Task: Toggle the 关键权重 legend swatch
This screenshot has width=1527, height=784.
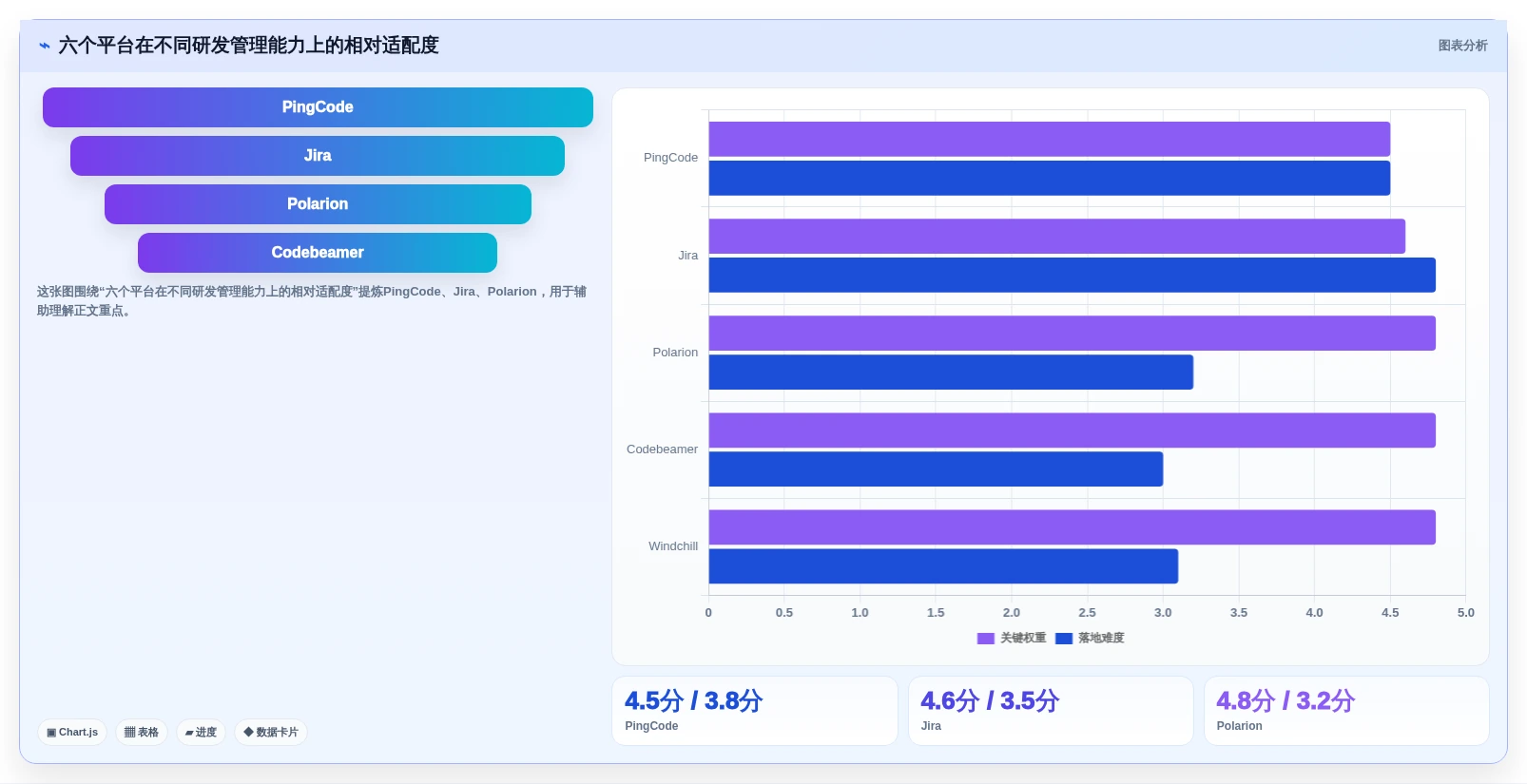Action: tap(985, 639)
